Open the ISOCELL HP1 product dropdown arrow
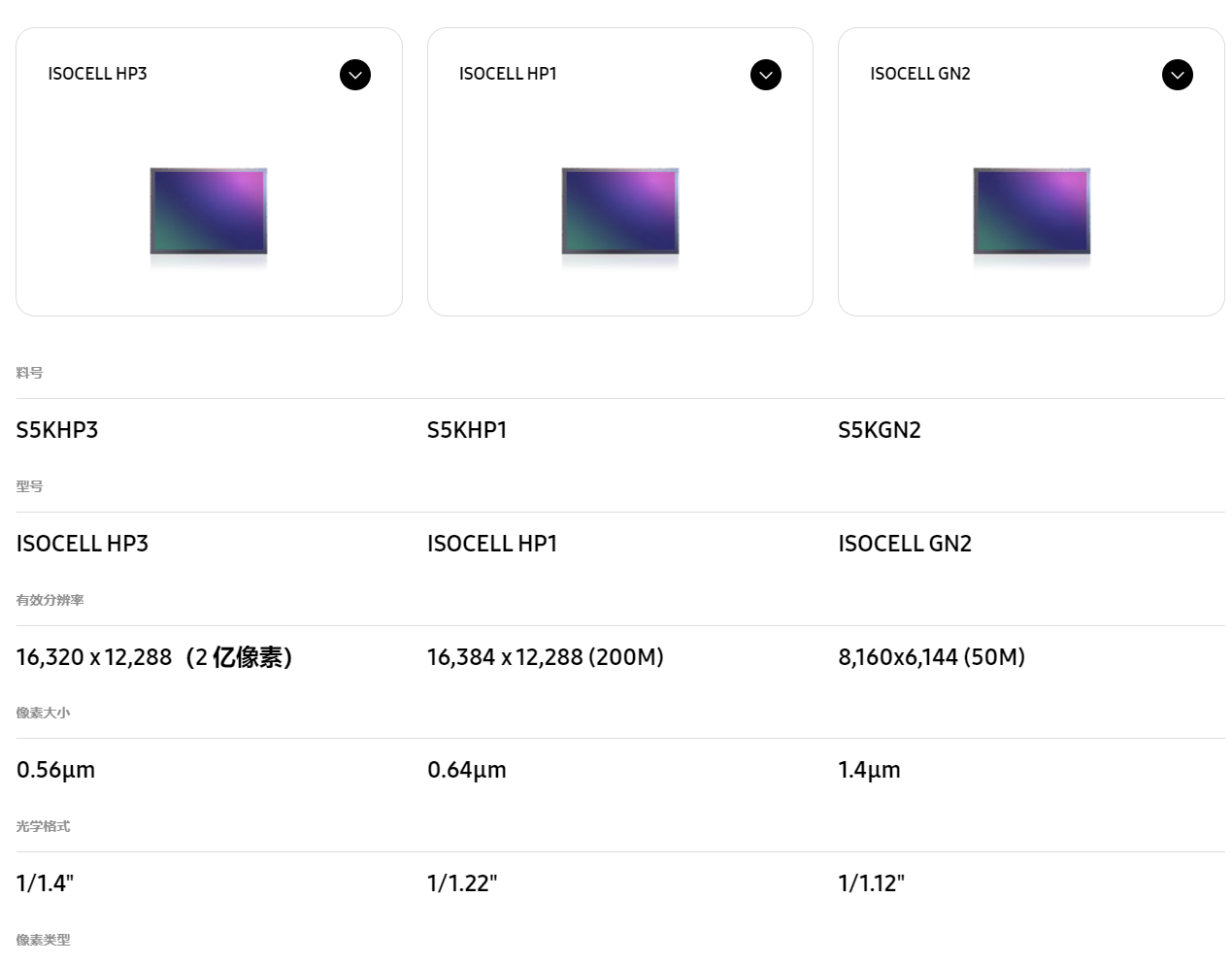1232x964 pixels. click(x=766, y=75)
